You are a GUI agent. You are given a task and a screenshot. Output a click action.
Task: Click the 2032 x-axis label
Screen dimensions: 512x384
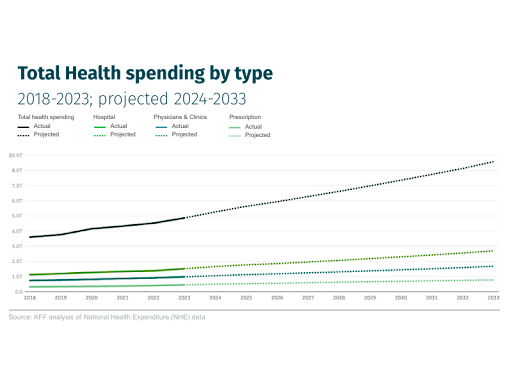463,298
